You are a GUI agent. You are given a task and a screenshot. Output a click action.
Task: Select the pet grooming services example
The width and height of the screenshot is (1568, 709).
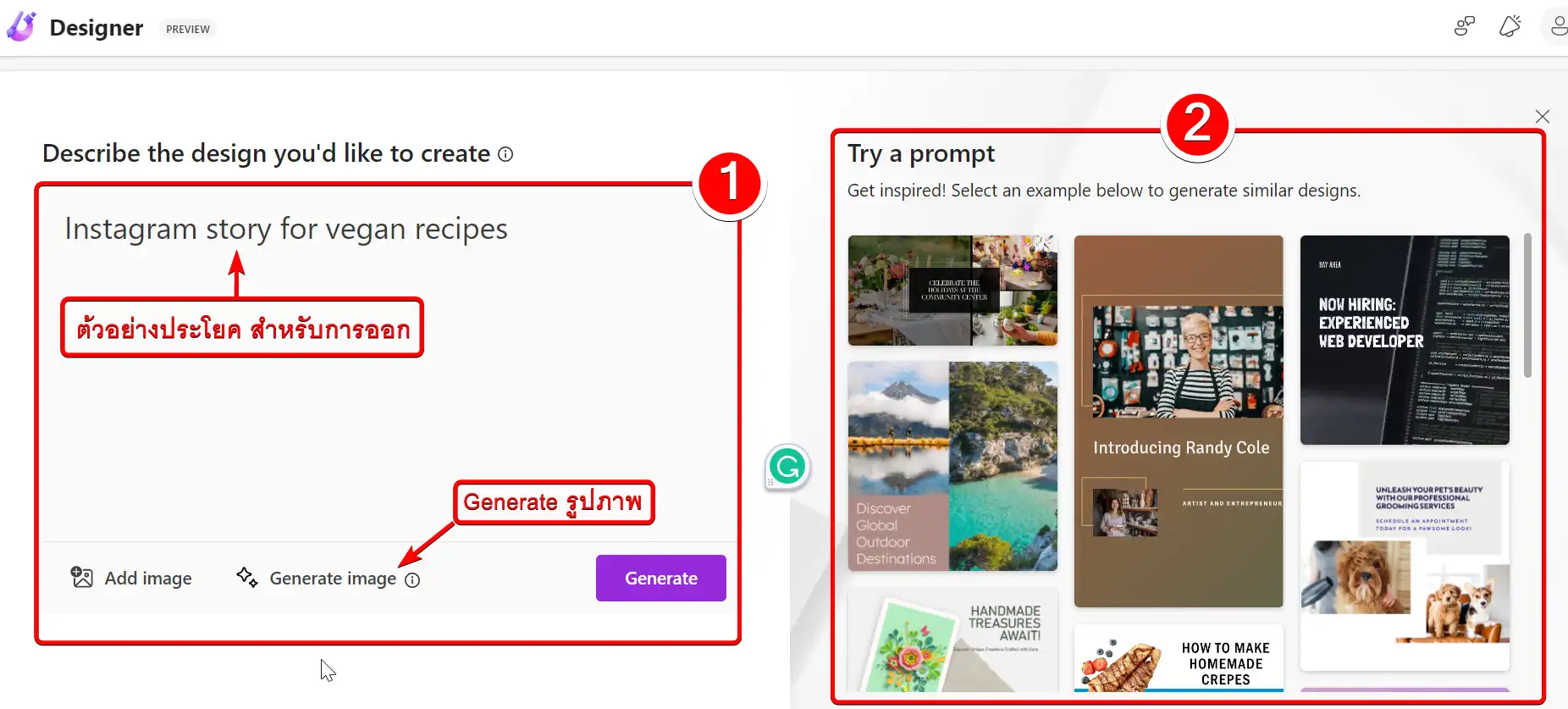coord(1405,565)
